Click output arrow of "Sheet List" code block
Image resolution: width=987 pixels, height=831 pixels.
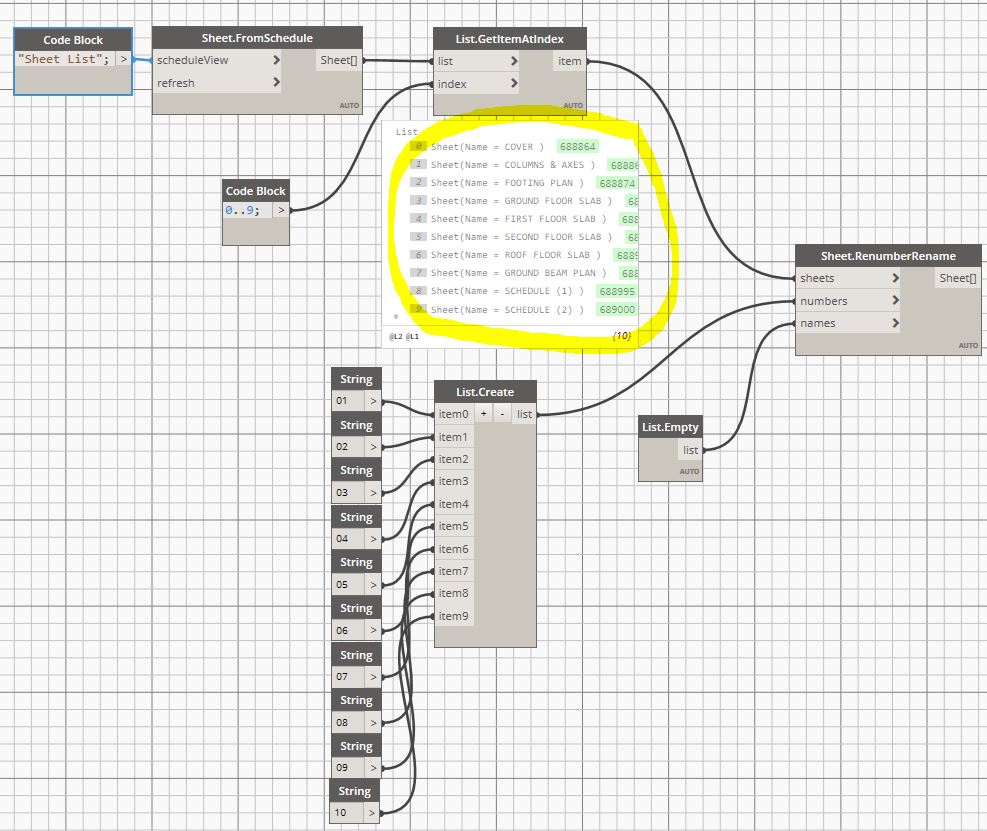pyautogui.click(x=124, y=59)
